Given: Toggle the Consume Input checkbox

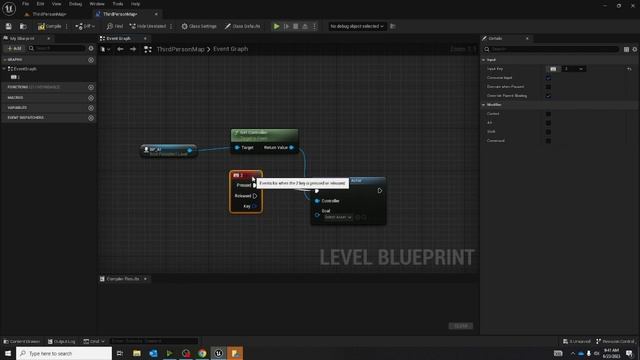Looking at the screenshot, I should 548,78.
